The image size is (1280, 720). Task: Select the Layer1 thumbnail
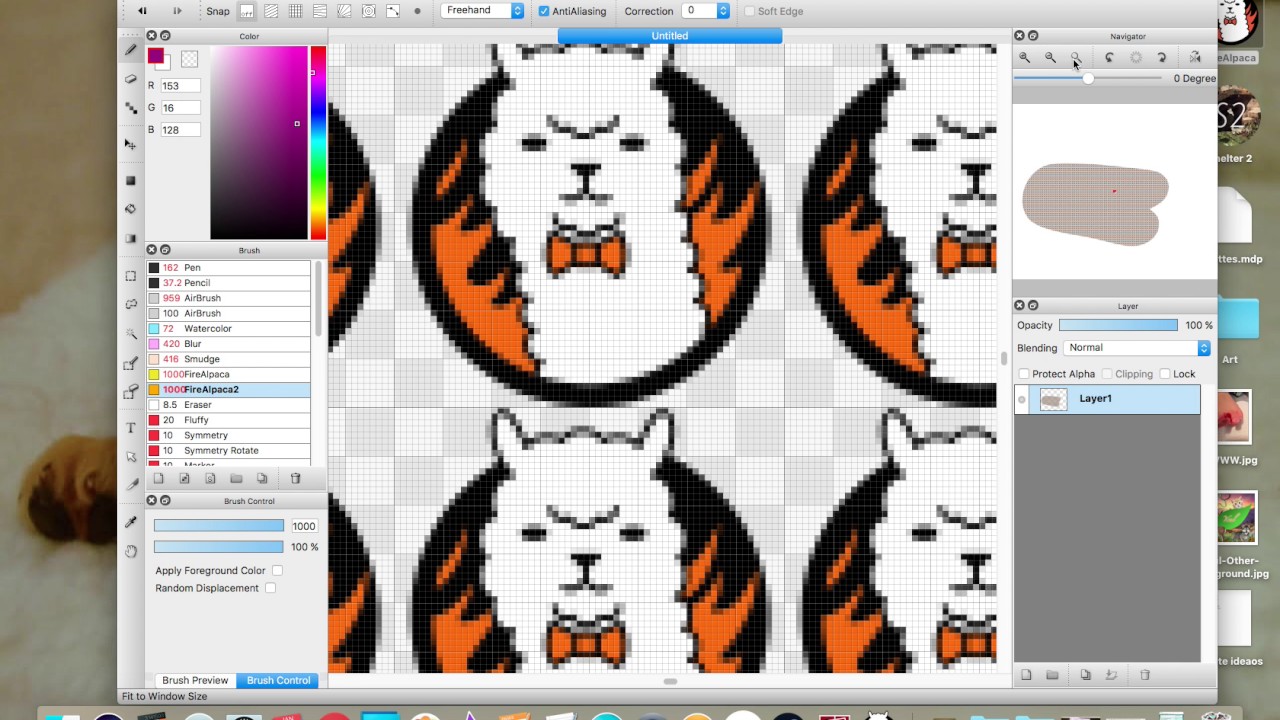click(x=1052, y=399)
